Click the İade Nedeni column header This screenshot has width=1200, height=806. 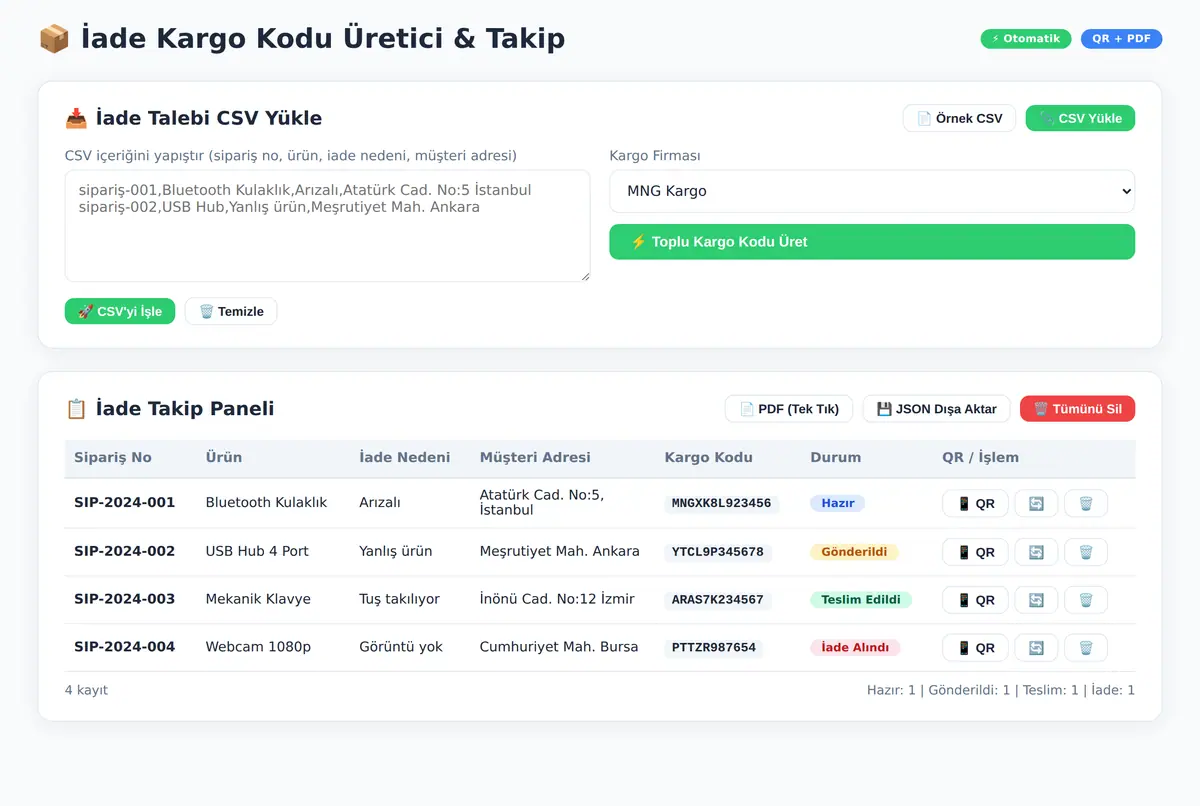point(405,458)
